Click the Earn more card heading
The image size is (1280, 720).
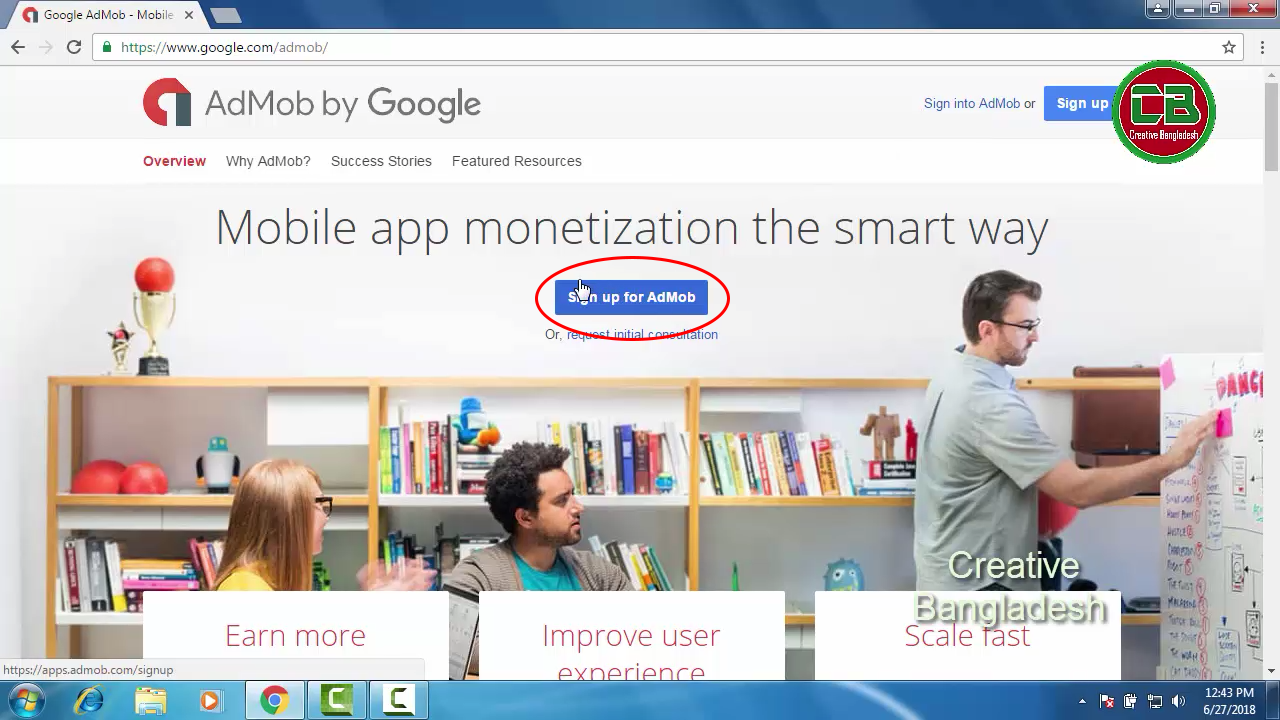pos(295,635)
